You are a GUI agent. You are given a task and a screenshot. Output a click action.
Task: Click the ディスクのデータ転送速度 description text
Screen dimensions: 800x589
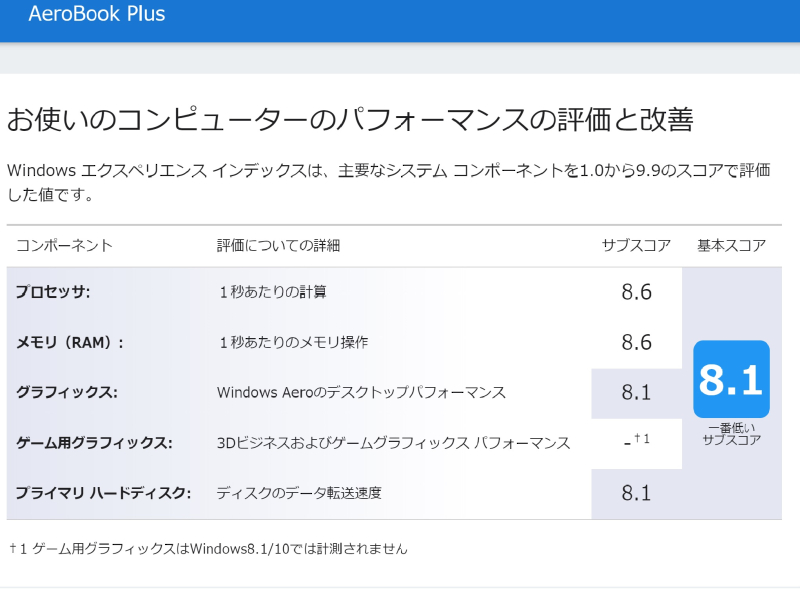[299, 493]
